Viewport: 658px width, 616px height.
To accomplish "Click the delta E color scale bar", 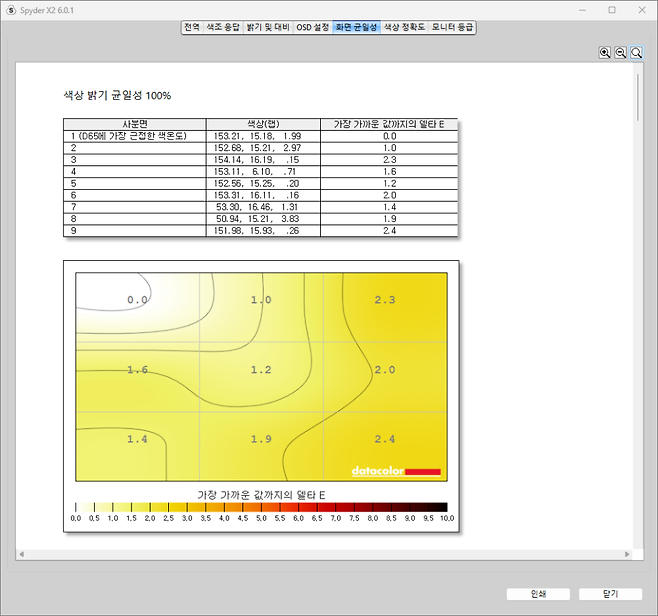I will (261, 507).
